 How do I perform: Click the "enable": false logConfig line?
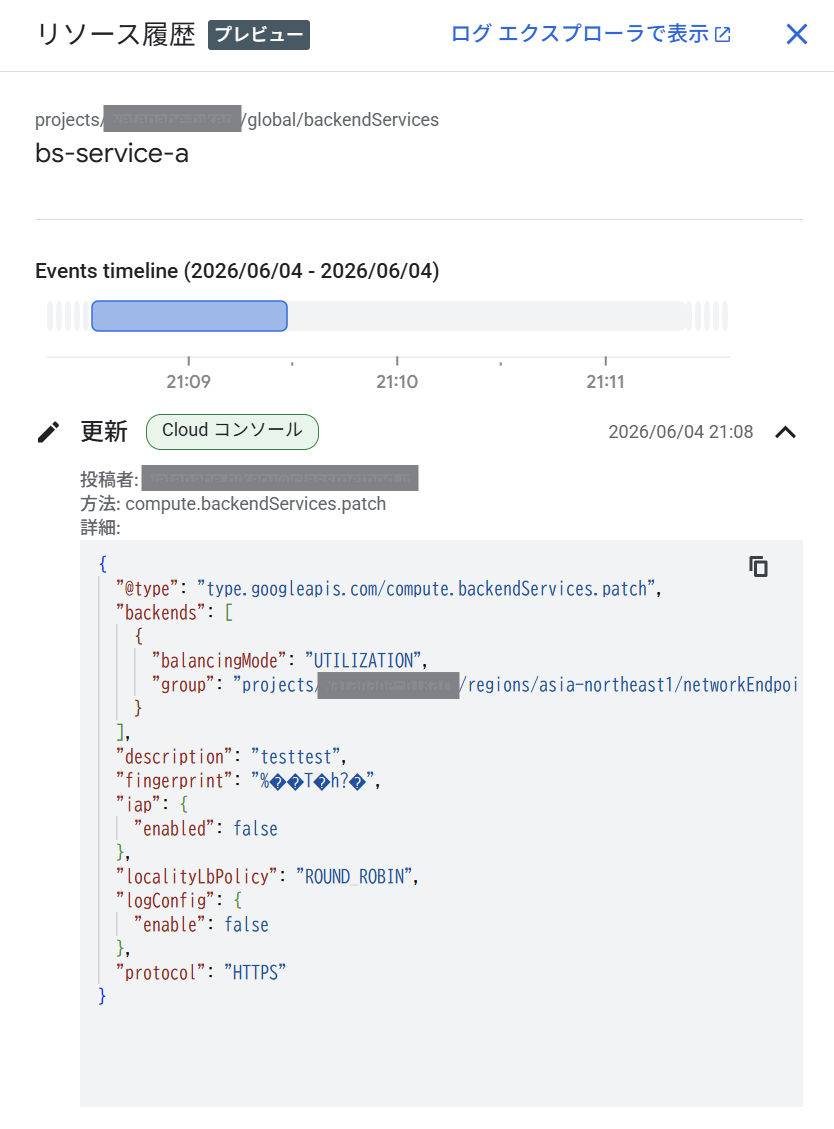point(201,925)
